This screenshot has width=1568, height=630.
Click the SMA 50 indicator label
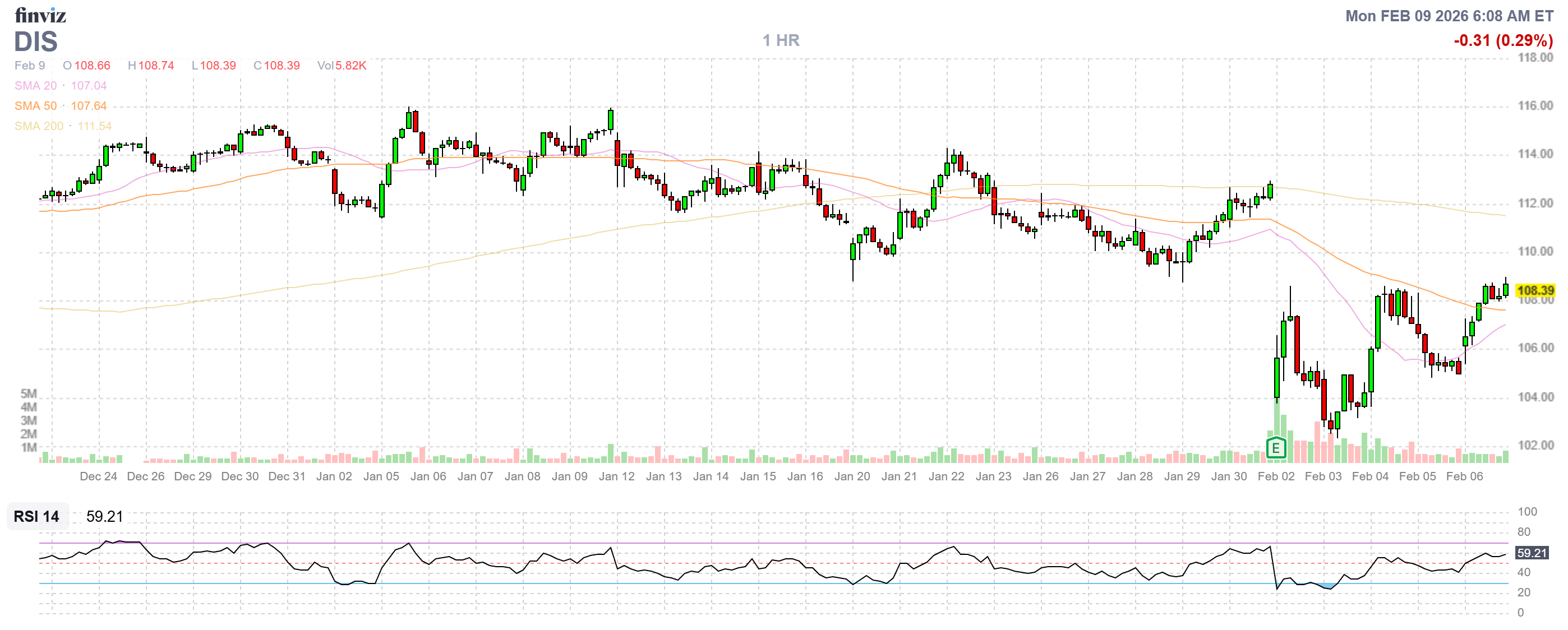click(35, 106)
